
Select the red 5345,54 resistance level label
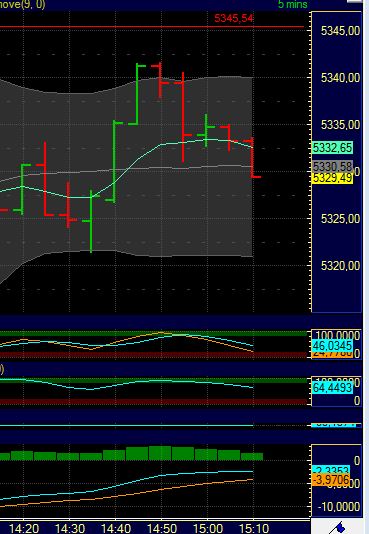tap(234, 18)
